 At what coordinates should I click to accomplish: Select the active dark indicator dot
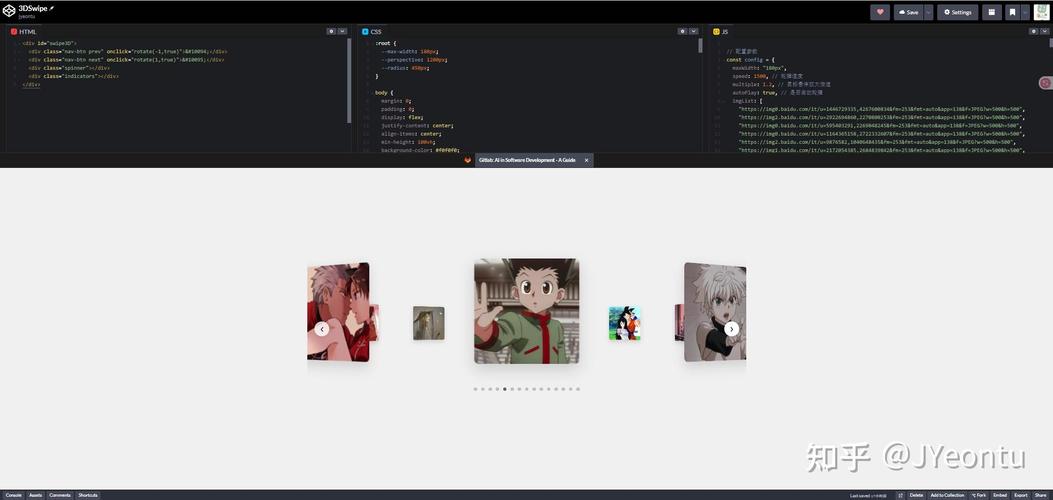tap(504, 389)
